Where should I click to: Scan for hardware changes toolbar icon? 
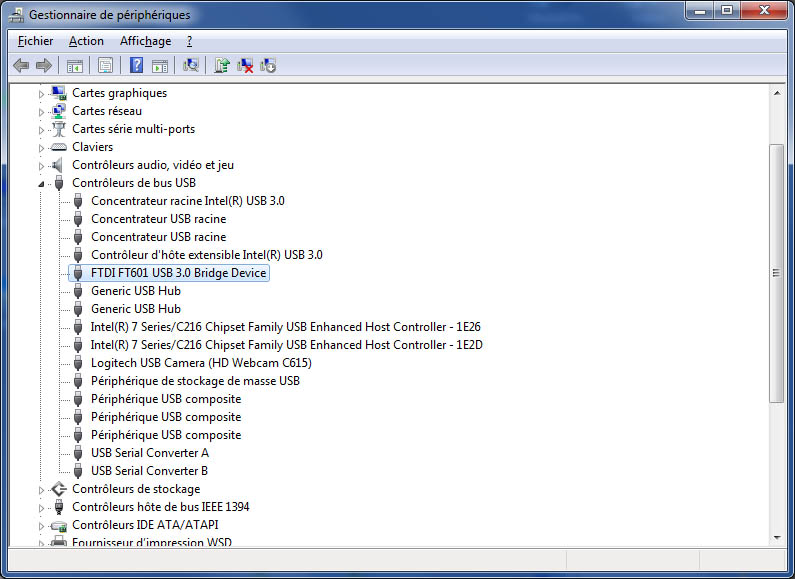click(191, 65)
